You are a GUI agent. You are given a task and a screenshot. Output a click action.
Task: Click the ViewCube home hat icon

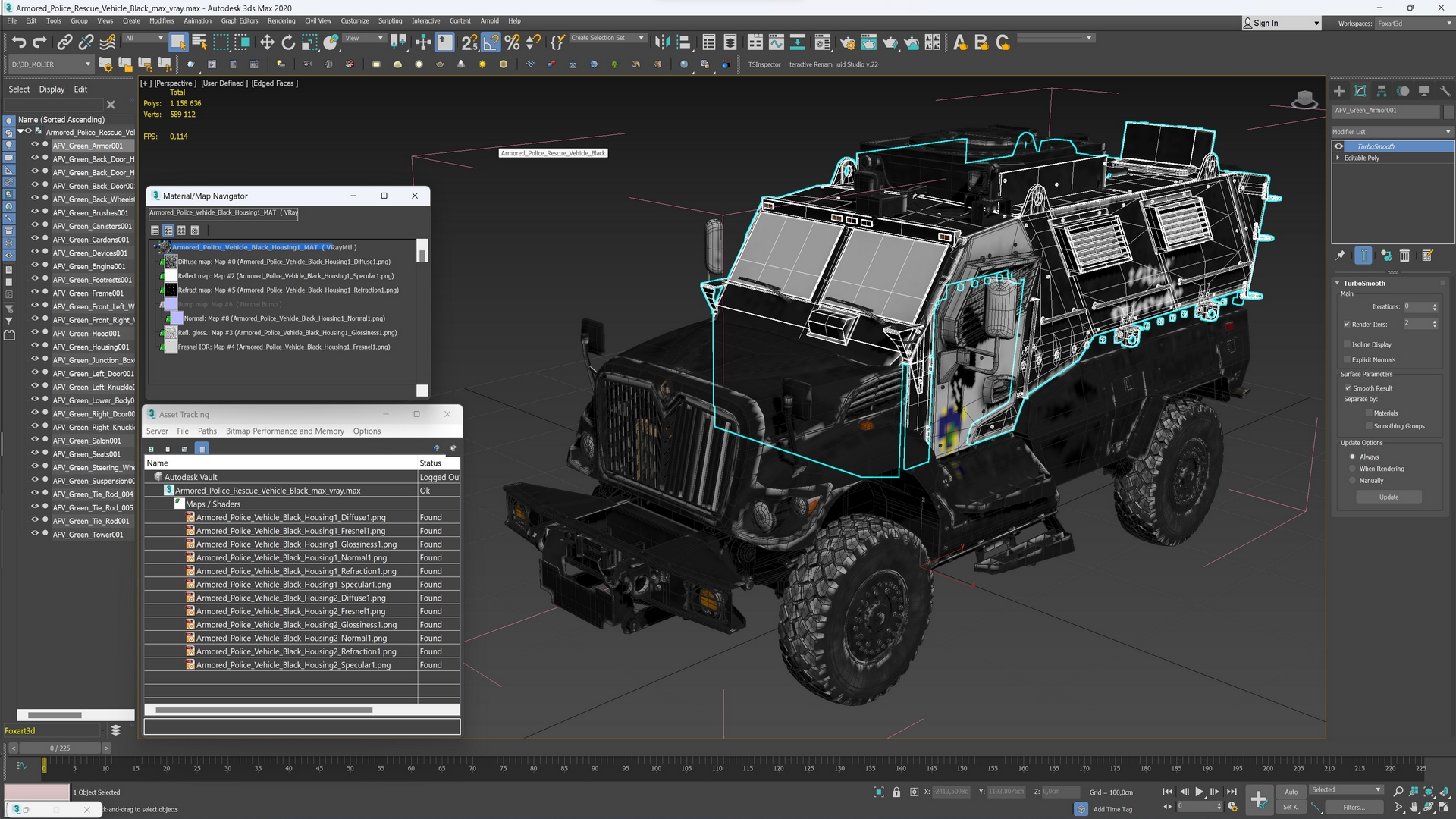point(1304,99)
